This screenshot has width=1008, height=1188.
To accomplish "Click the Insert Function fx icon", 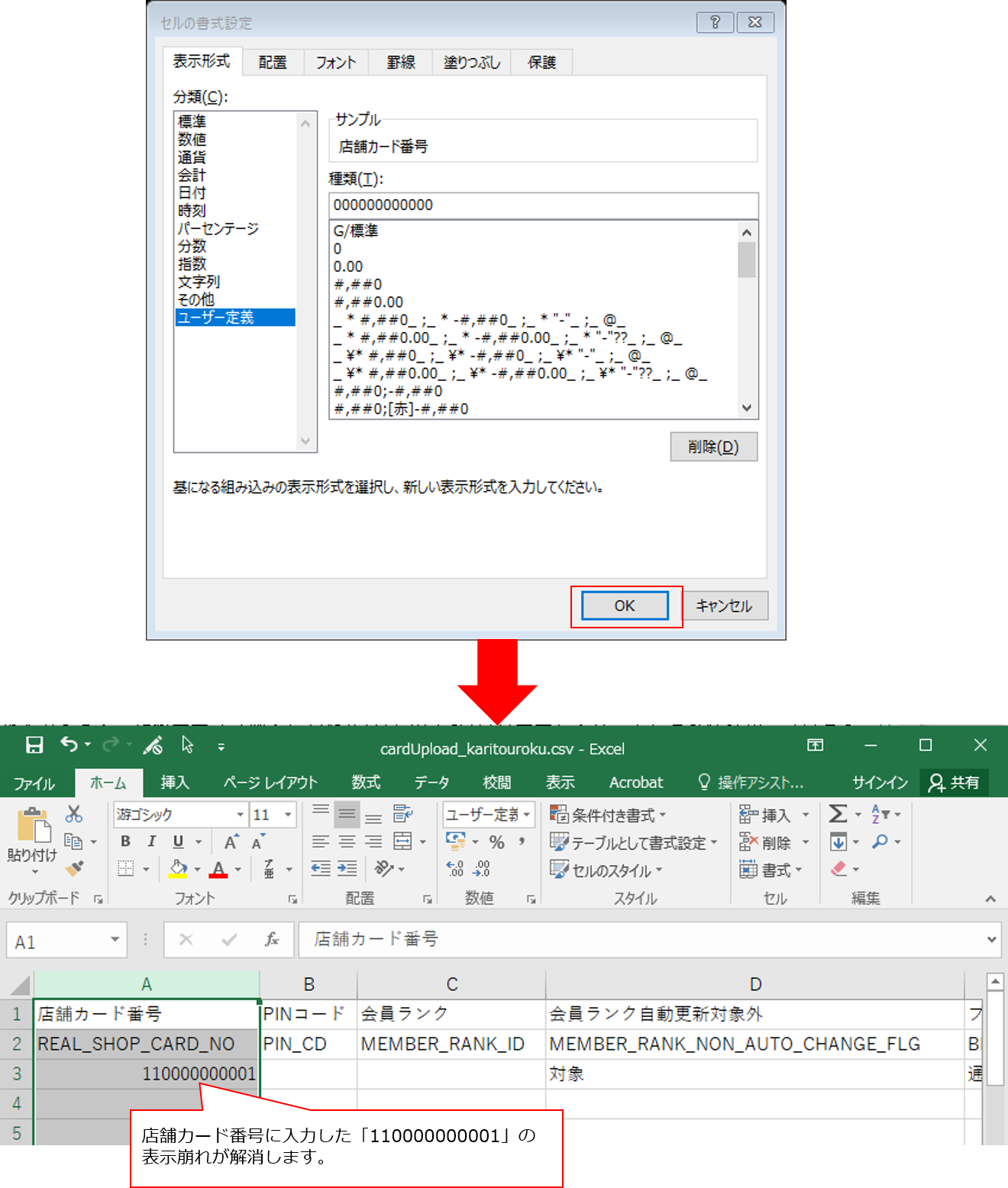I will [x=271, y=940].
